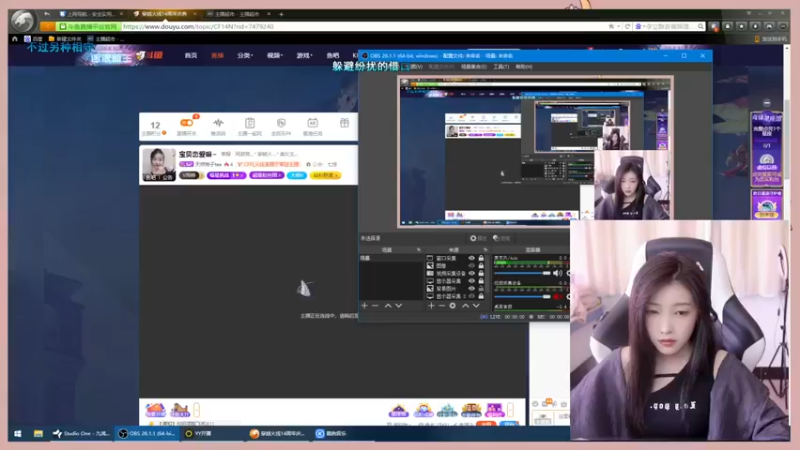Open OBS 工具(T) menu
This screenshot has height=450, width=800.
pyautogui.click(x=501, y=67)
